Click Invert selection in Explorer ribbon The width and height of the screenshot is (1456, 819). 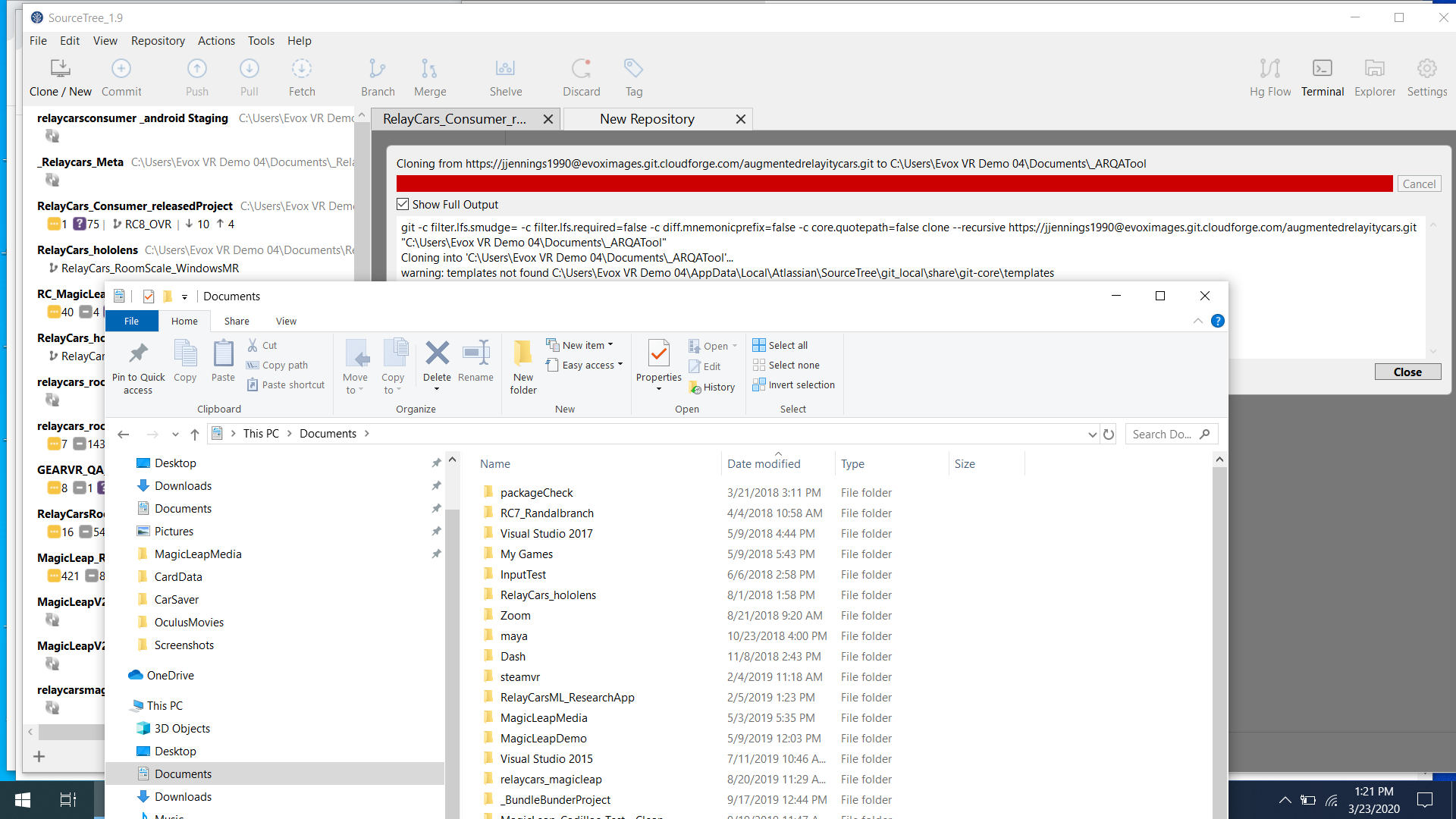pos(793,384)
